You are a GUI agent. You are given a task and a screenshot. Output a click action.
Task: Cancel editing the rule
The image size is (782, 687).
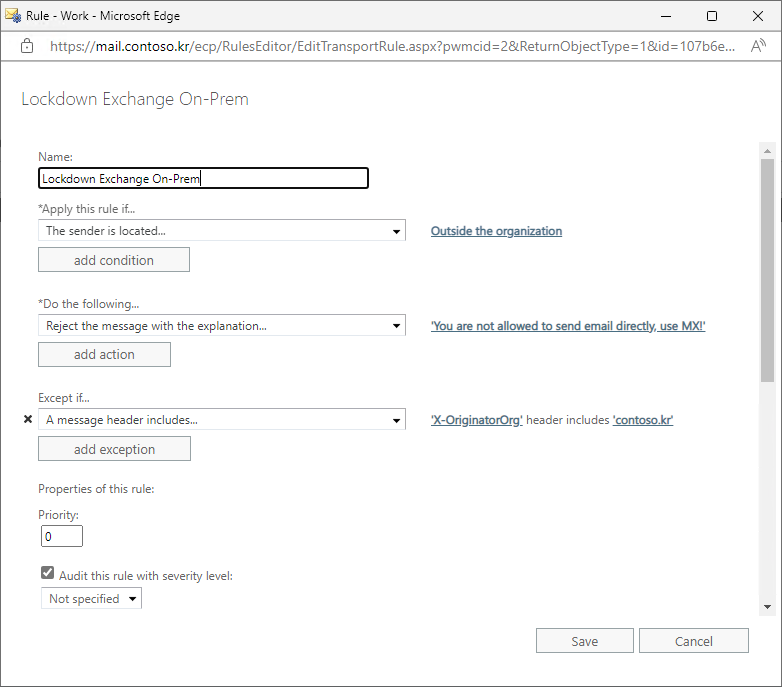tap(694, 641)
